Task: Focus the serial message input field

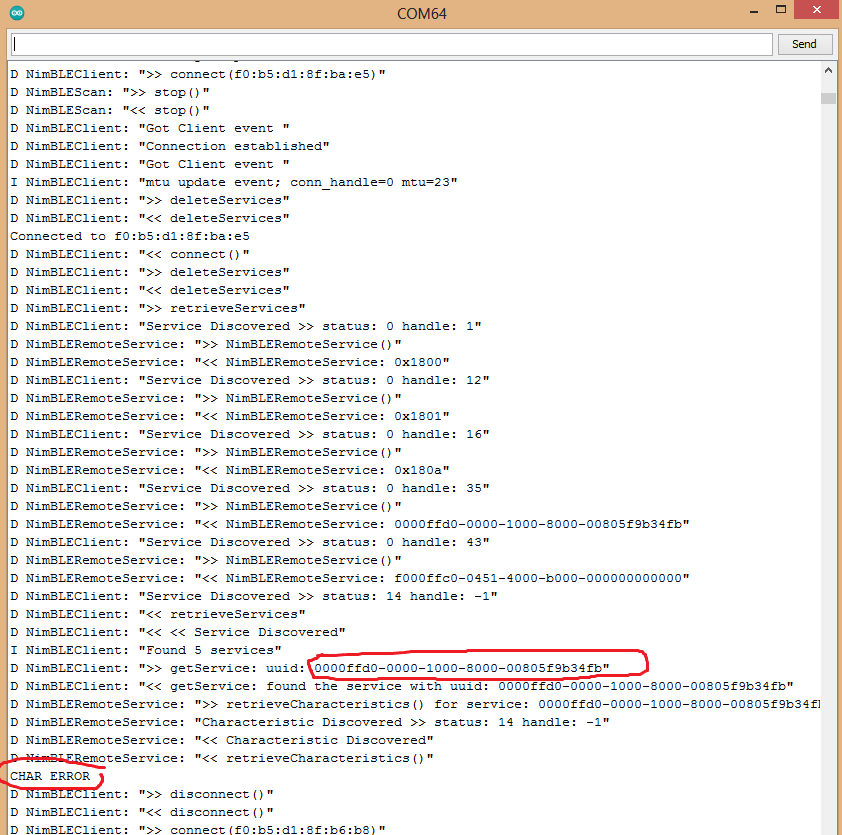Action: (391, 44)
